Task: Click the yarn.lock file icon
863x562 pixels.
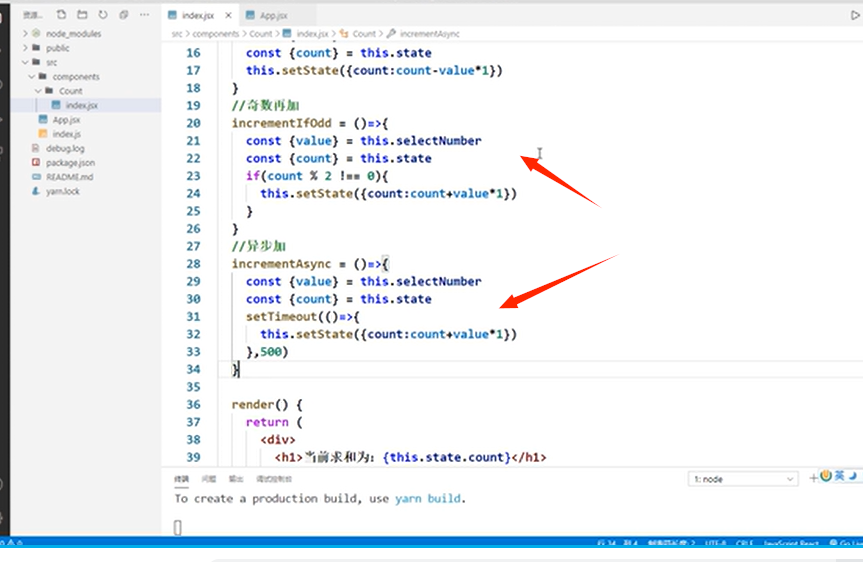Action: (x=36, y=191)
